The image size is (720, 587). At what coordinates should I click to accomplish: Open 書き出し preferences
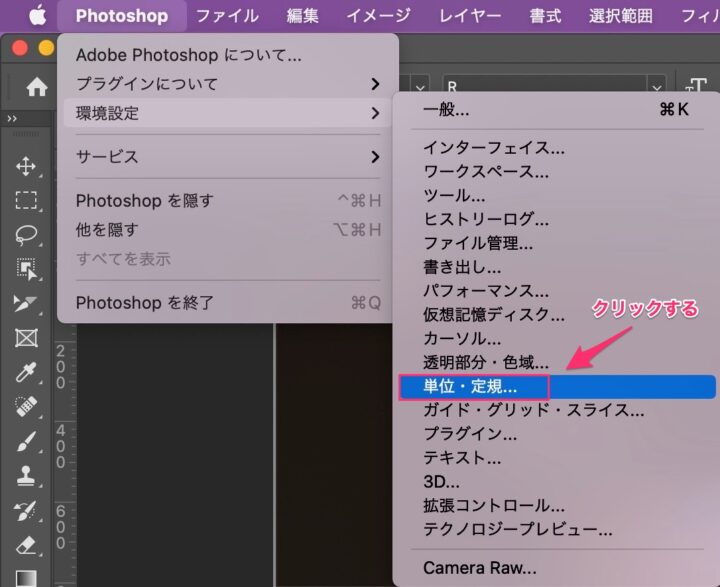tap(557, 267)
